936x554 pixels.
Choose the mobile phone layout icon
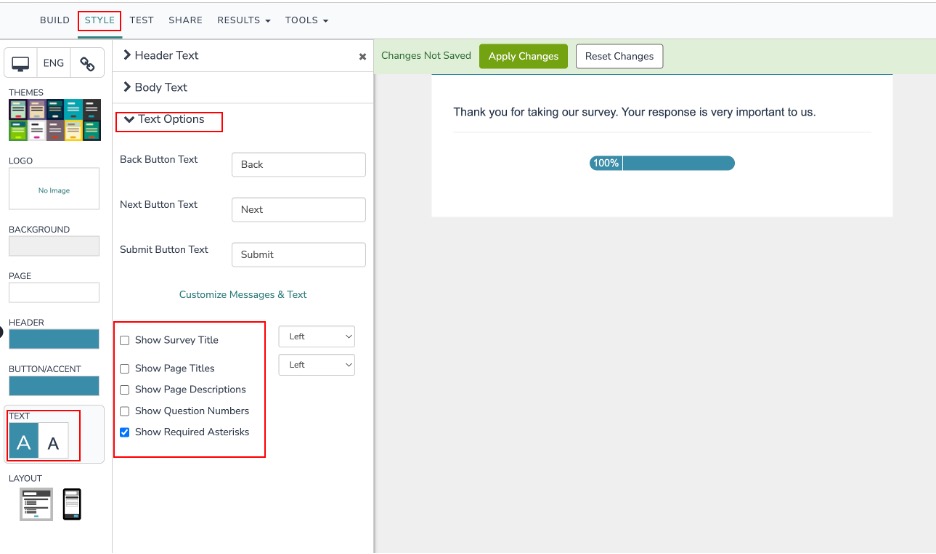(x=72, y=504)
